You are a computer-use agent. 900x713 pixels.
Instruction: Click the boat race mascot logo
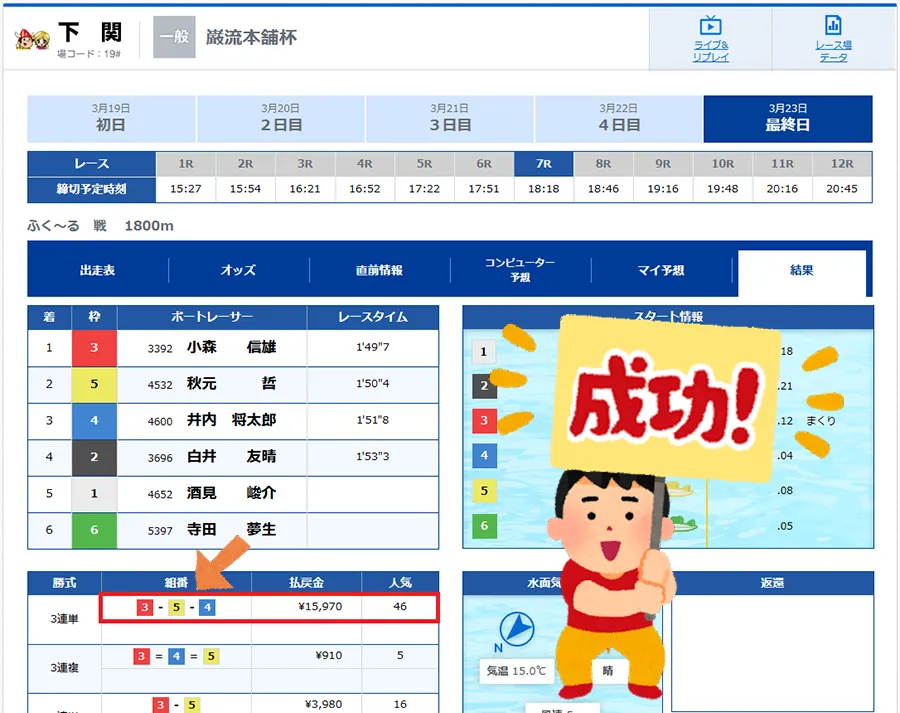[x=32, y=40]
